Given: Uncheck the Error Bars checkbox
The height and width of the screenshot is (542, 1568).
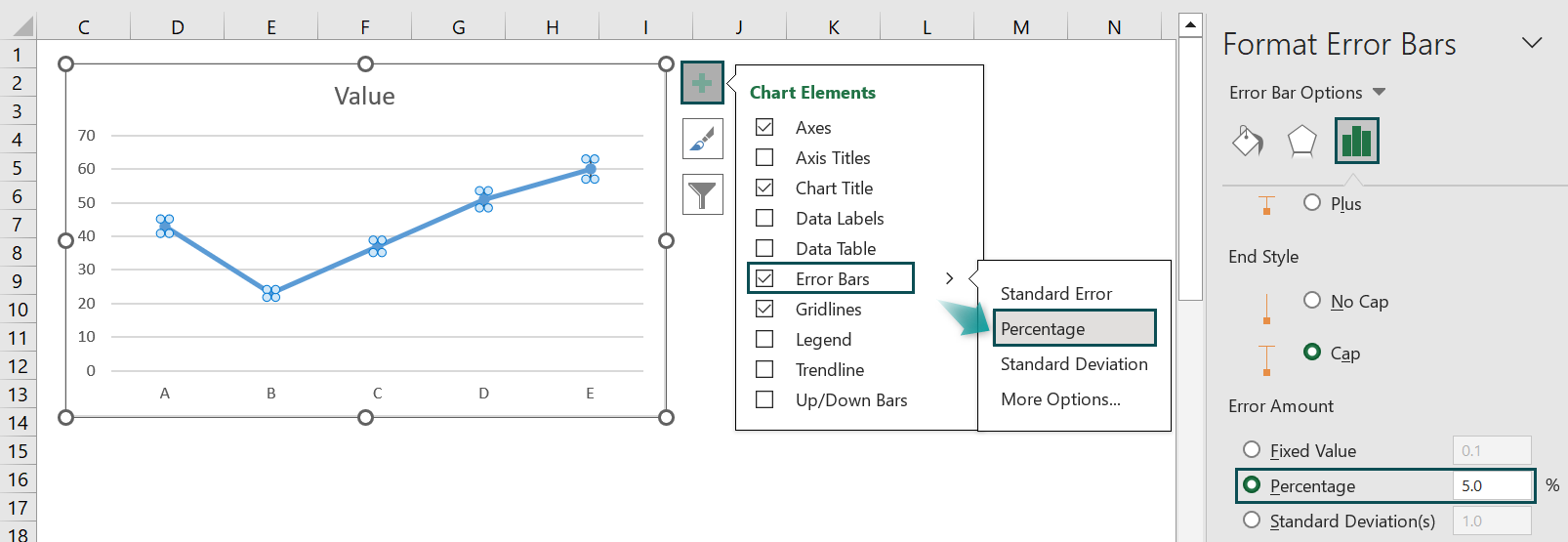Looking at the screenshot, I should click(764, 278).
